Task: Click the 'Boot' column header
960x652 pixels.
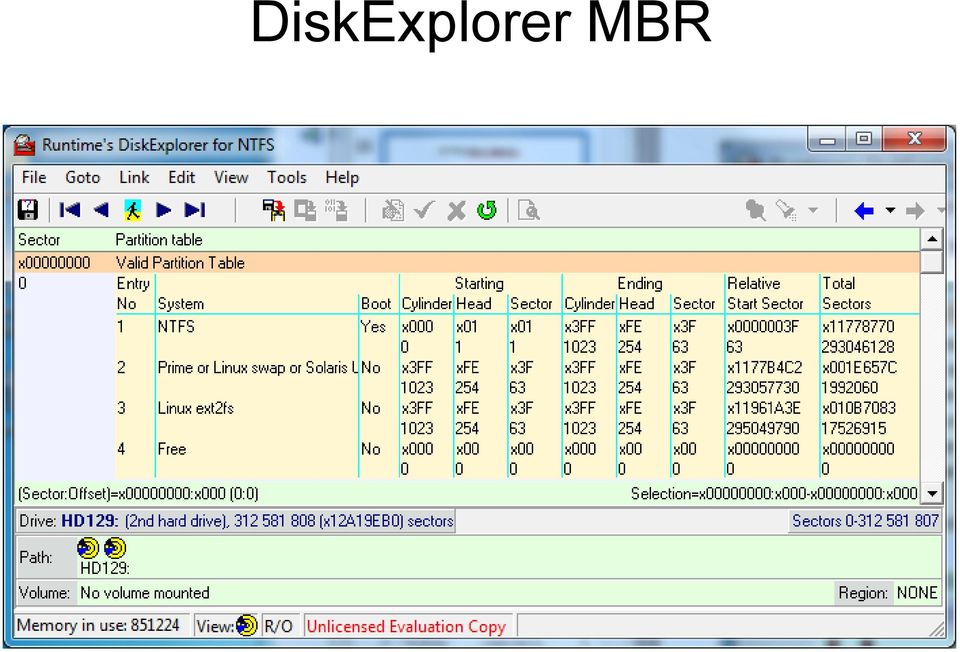Action: pyautogui.click(x=376, y=304)
